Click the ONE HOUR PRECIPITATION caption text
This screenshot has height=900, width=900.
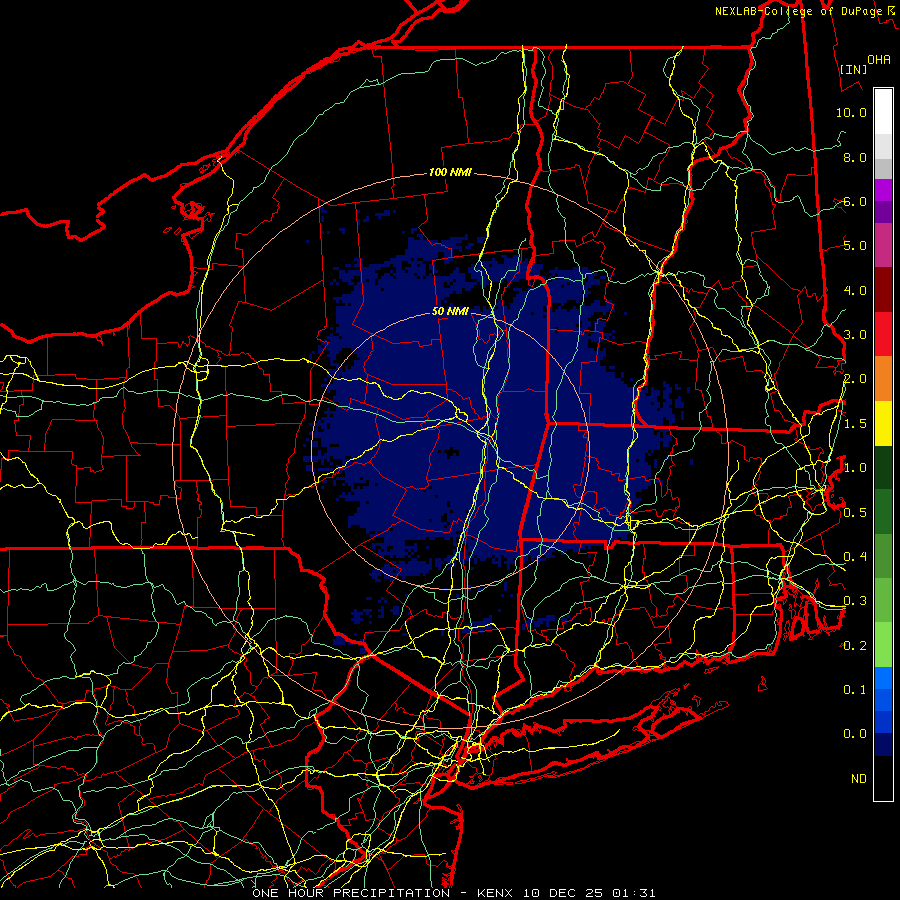pos(351,893)
